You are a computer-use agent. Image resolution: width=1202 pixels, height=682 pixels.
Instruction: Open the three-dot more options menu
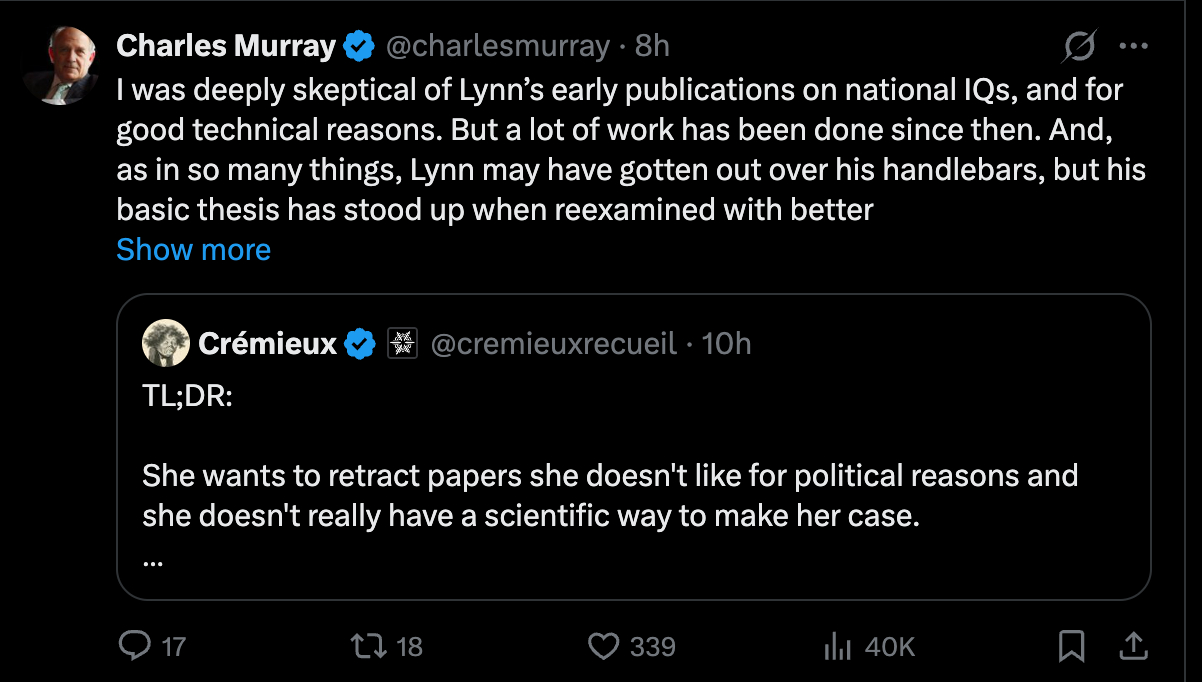click(x=1133, y=46)
